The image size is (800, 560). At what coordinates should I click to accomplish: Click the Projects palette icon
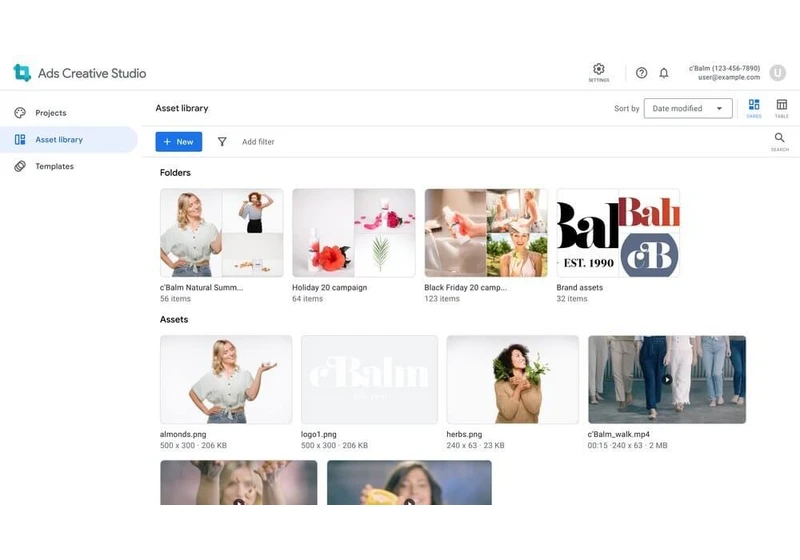coord(20,113)
